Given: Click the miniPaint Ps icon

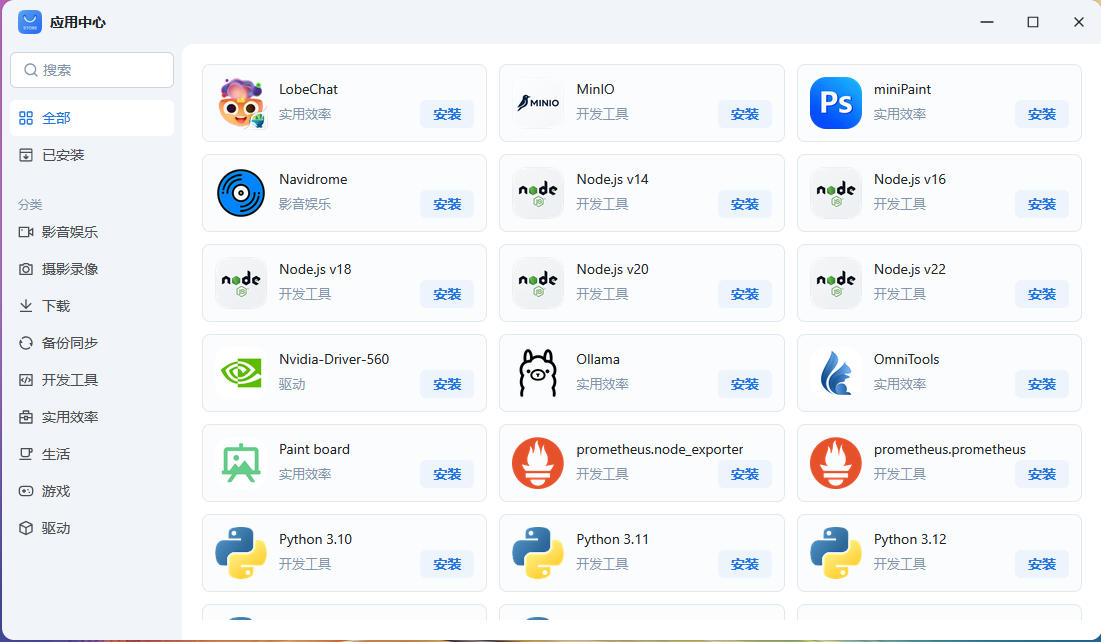Looking at the screenshot, I should 836,103.
